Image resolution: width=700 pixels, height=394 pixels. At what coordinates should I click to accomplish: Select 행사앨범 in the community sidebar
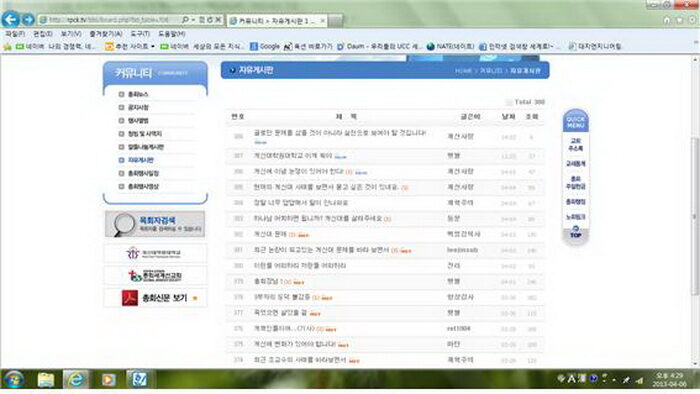pos(138,121)
